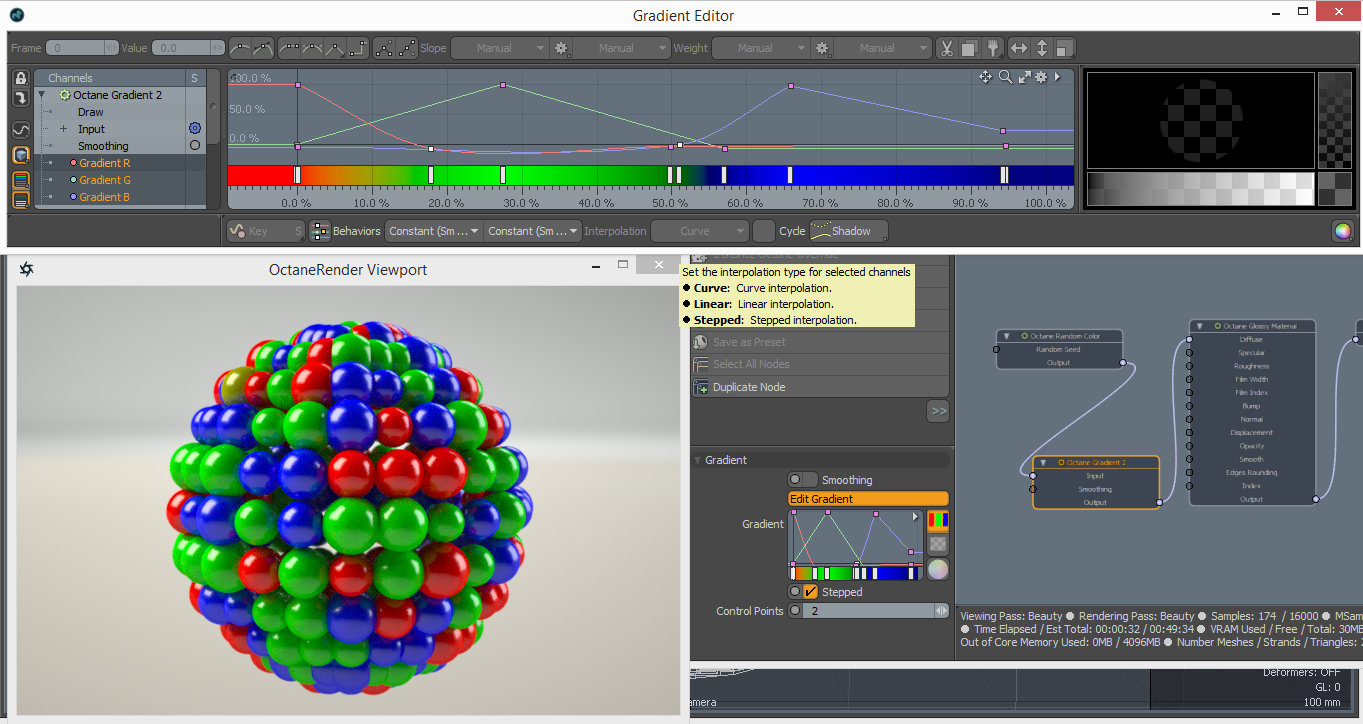Click the first curve tangent tool icon
Screen dimensions: 1363x724
240,48
